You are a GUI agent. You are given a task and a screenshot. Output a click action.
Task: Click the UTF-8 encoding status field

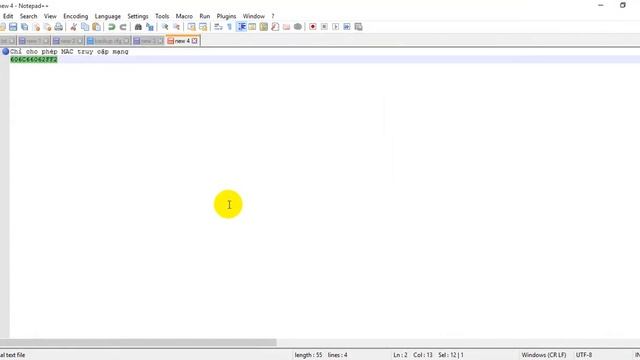point(584,355)
